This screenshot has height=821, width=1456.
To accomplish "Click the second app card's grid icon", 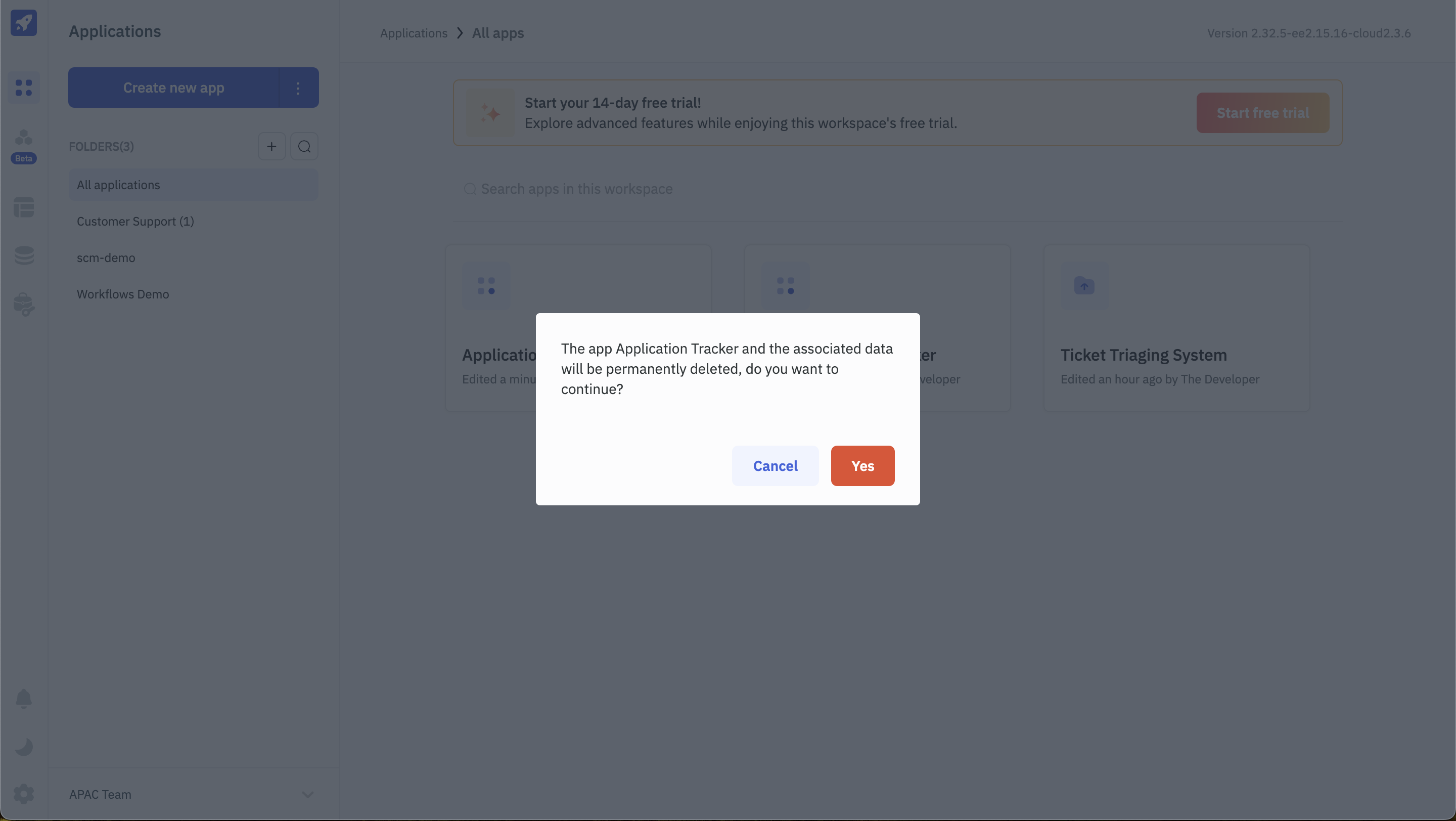I will click(786, 285).
